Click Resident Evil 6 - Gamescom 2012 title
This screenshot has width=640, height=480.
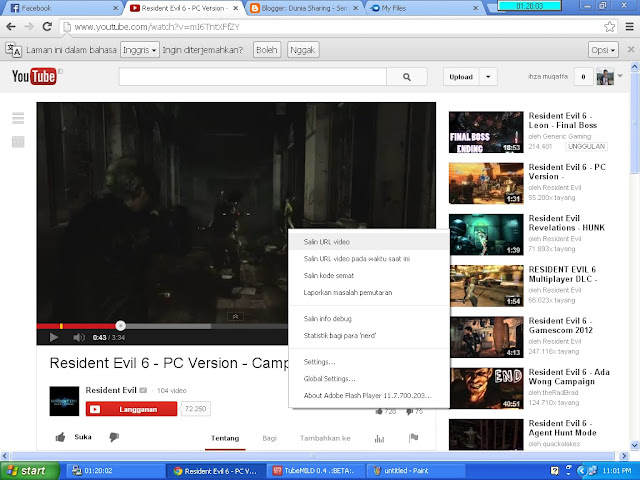[x=560, y=325]
